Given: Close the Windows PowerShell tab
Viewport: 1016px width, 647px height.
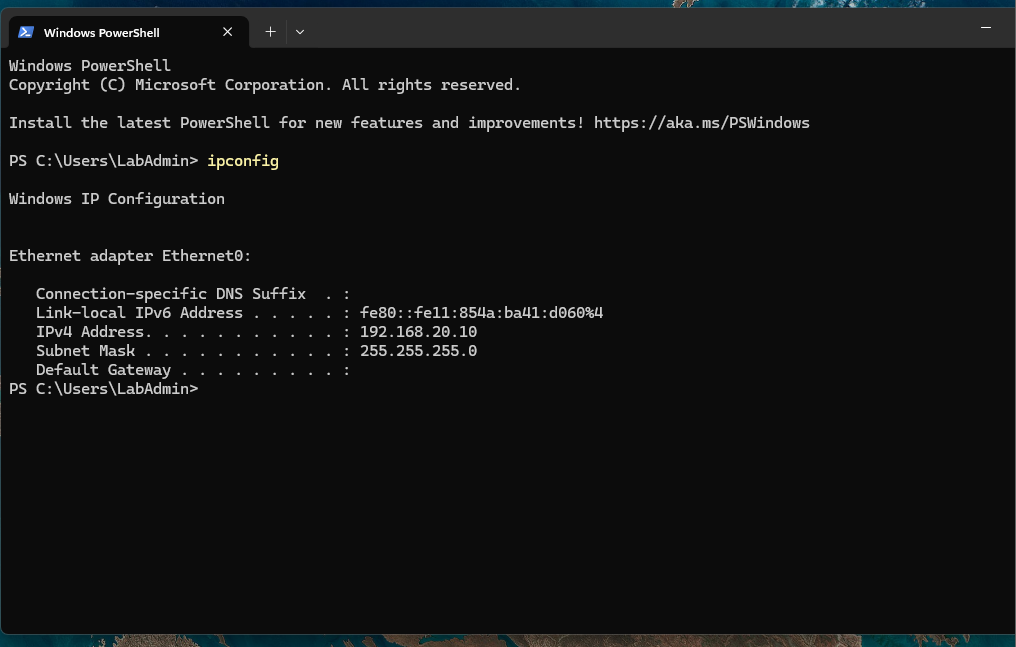Looking at the screenshot, I should pyautogui.click(x=227, y=31).
